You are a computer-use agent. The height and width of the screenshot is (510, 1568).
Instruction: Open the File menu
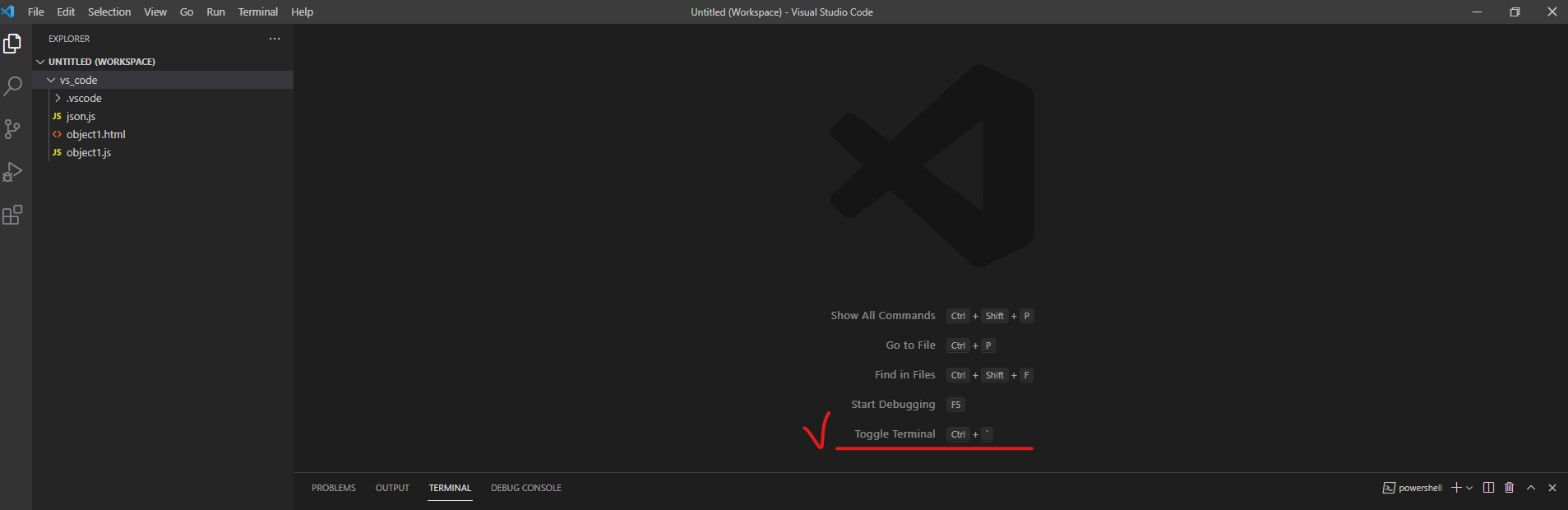tap(36, 12)
